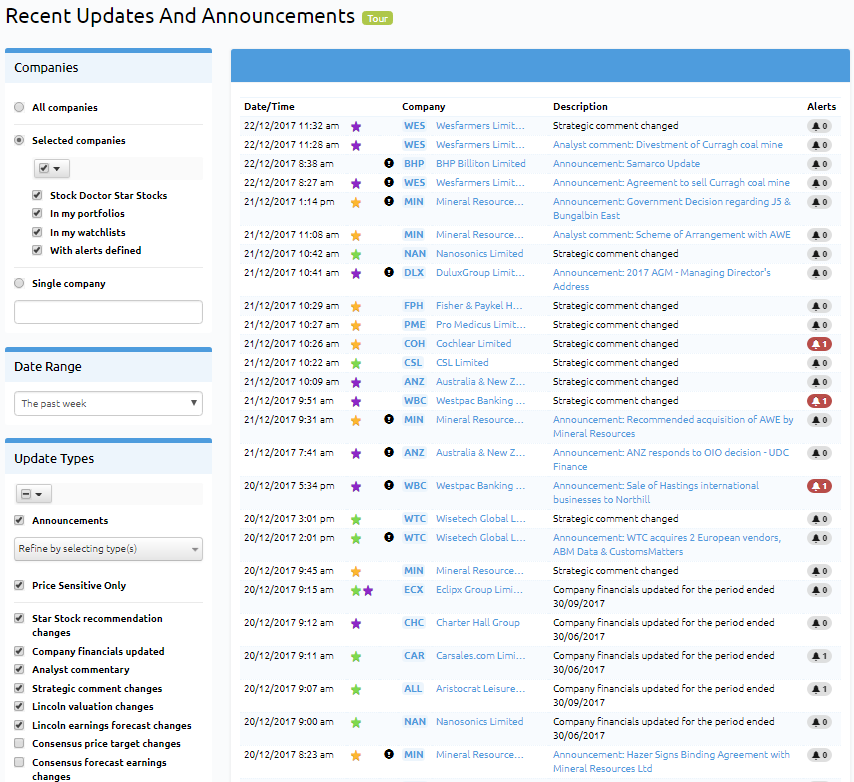
Task: Open the Date Range dropdown showing The past week
Action: click(x=108, y=404)
